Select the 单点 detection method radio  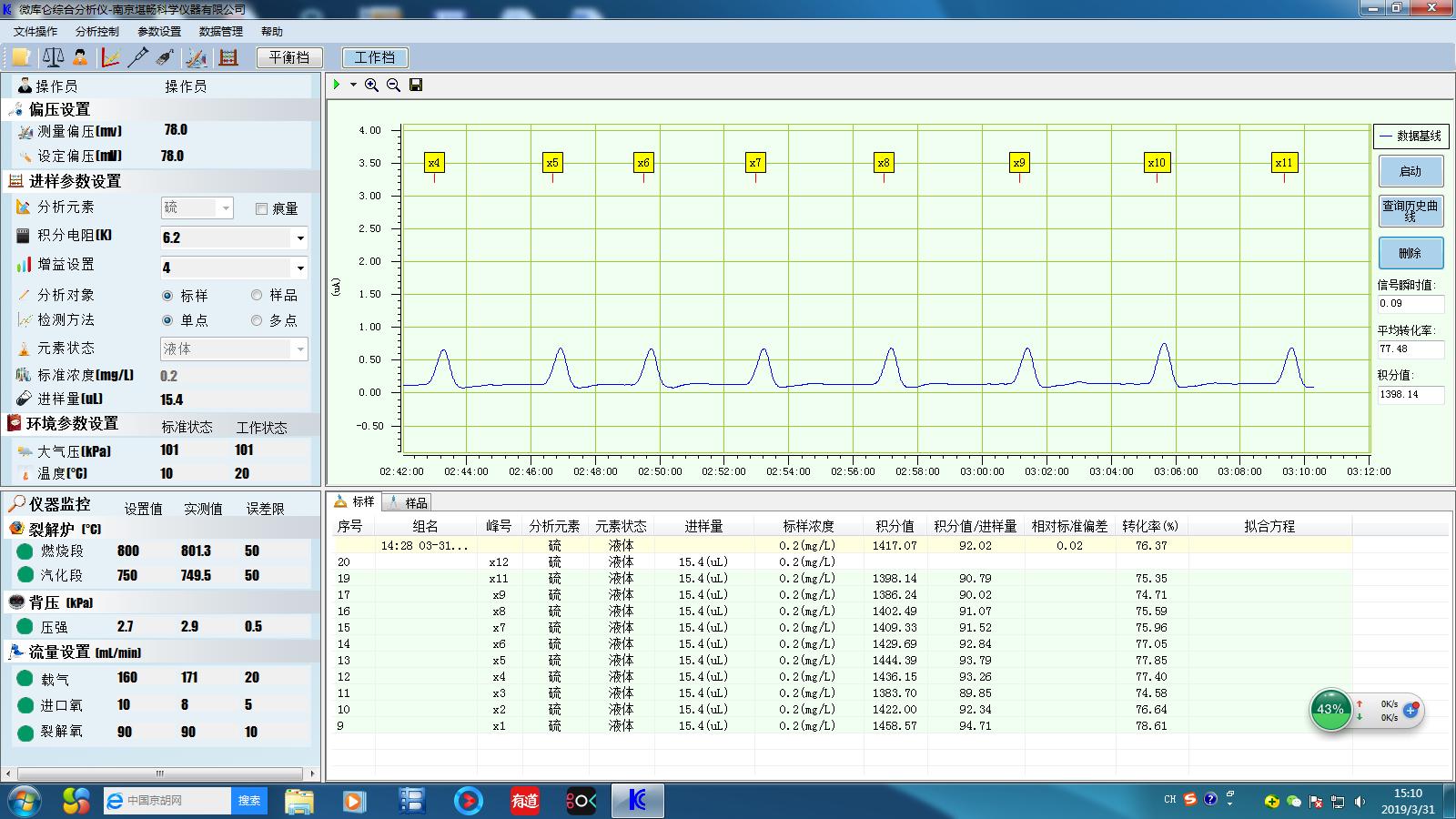[167, 320]
